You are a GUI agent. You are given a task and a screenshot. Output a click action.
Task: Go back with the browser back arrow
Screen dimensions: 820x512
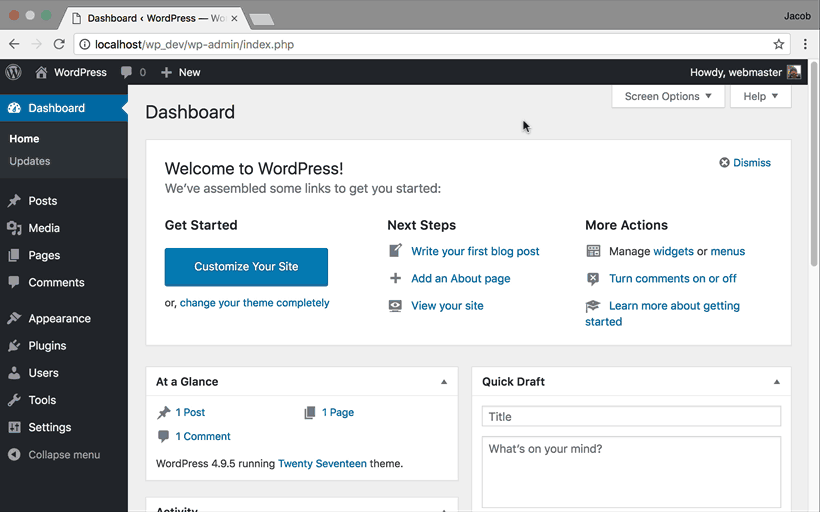[x=14, y=44]
